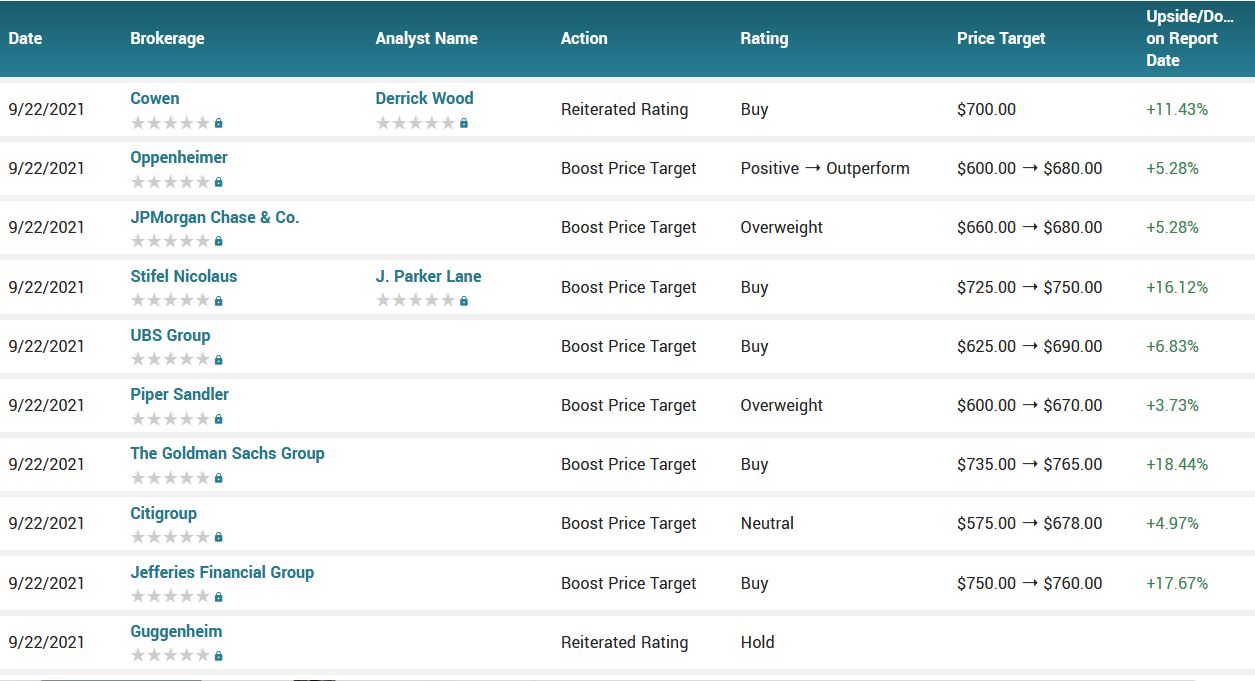Sort by the Date column header
The image size is (1255, 681).
point(25,38)
